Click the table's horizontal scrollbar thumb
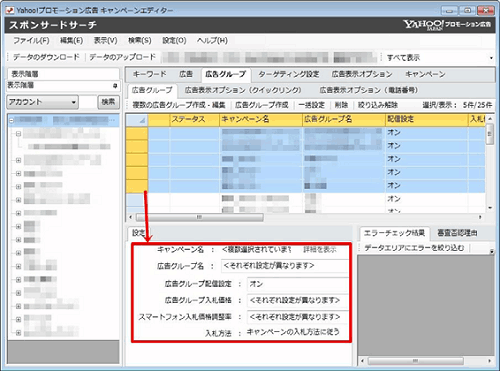Viewport: 500px width, 371px height. point(199,217)
